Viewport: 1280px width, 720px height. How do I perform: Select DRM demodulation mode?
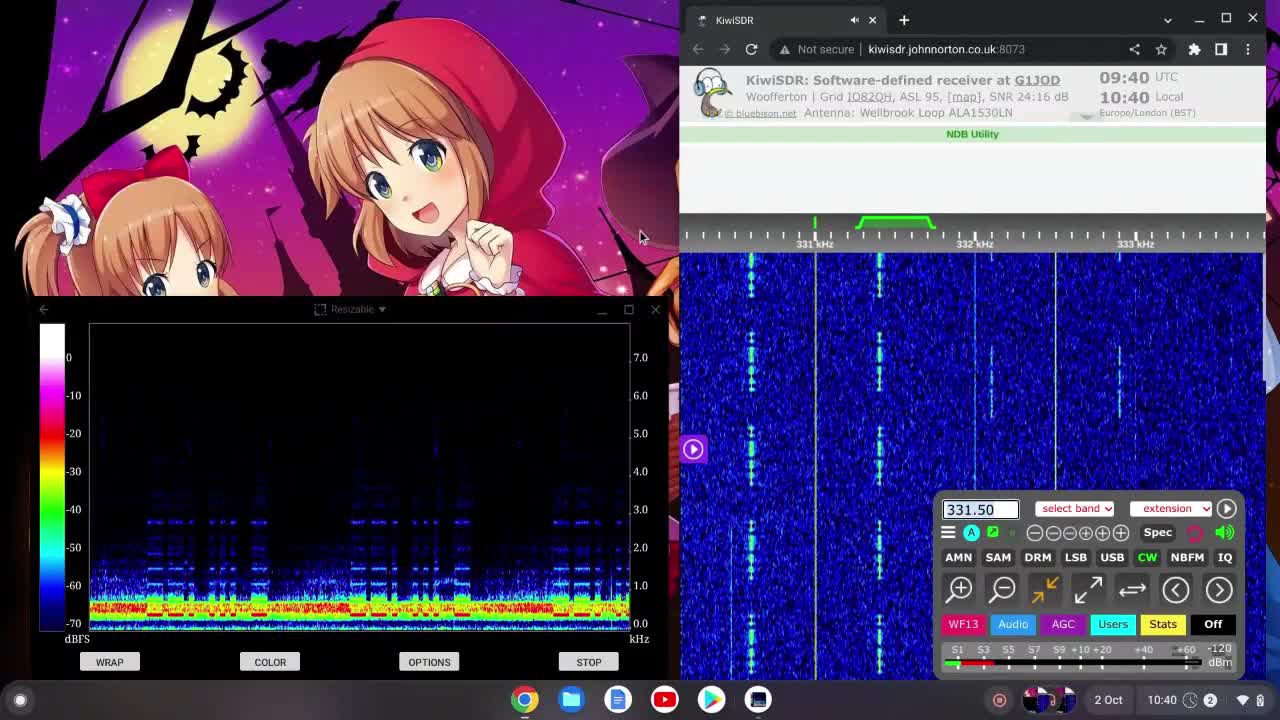coord(1037,558)
